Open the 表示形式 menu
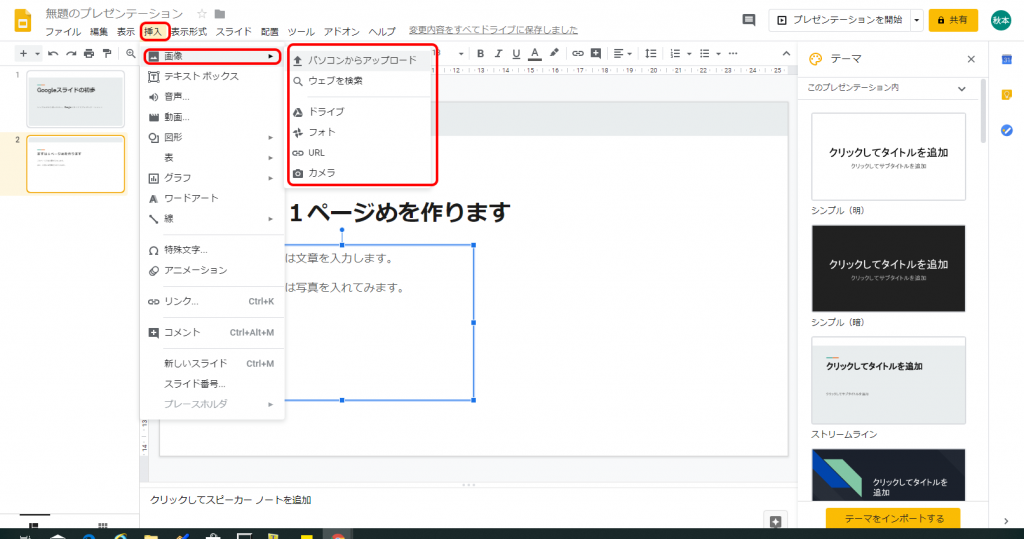 pos(189,31)
